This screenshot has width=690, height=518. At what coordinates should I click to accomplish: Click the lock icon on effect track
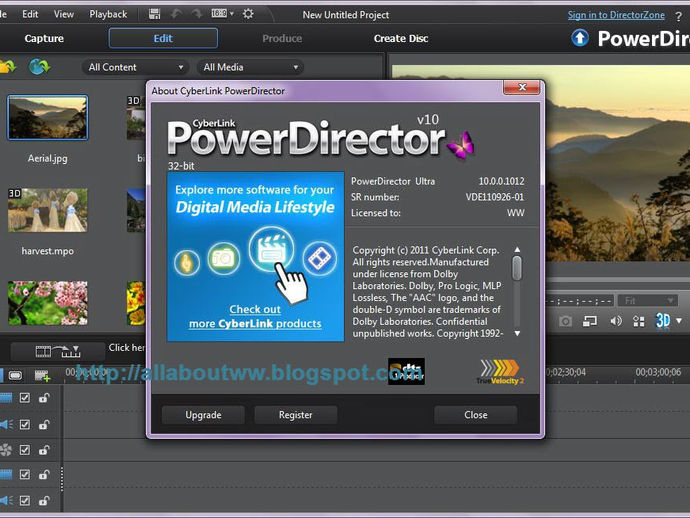(x=44, y=450)
